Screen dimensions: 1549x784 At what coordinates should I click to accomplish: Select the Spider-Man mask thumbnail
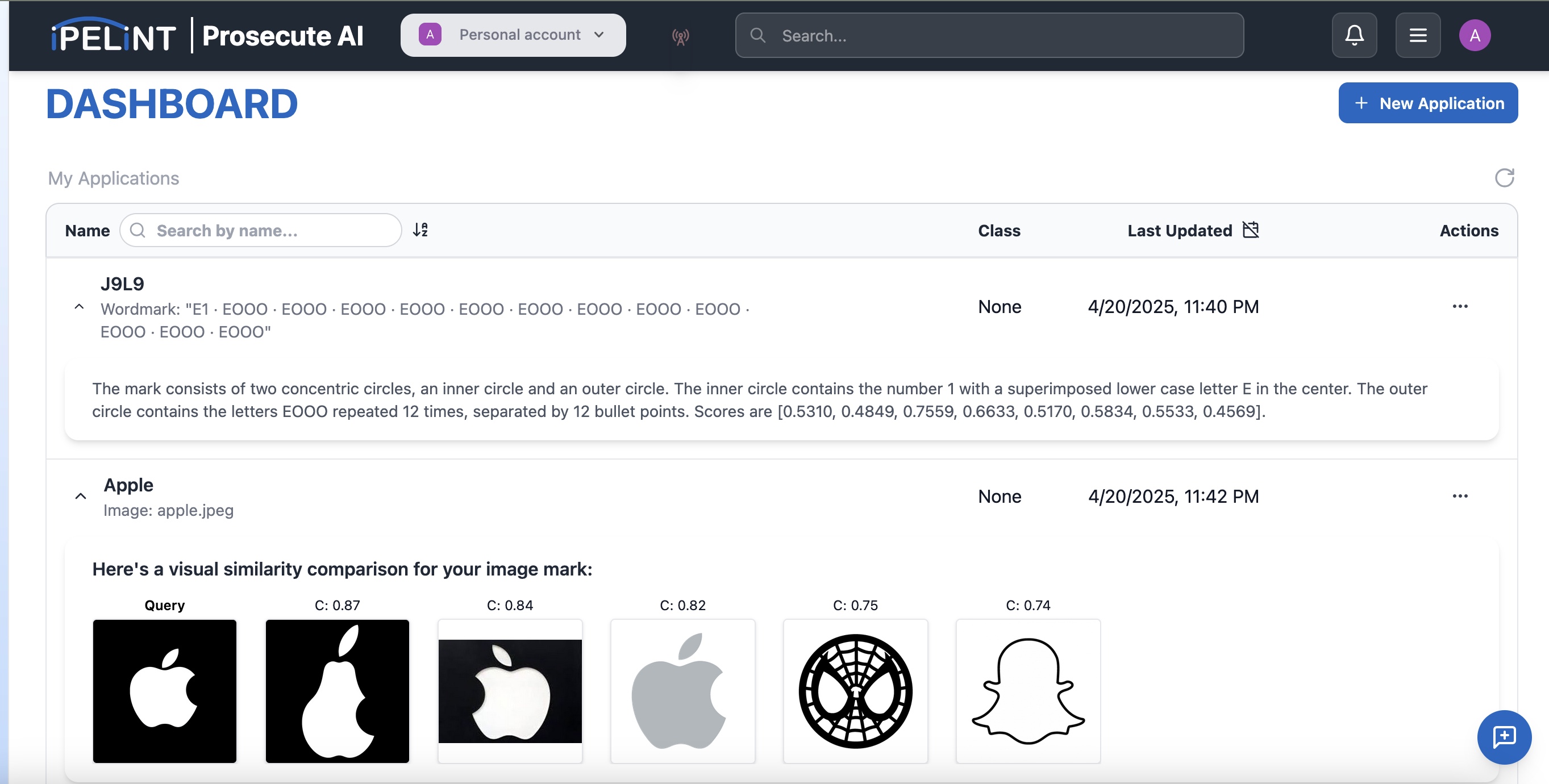click(855, 691)
